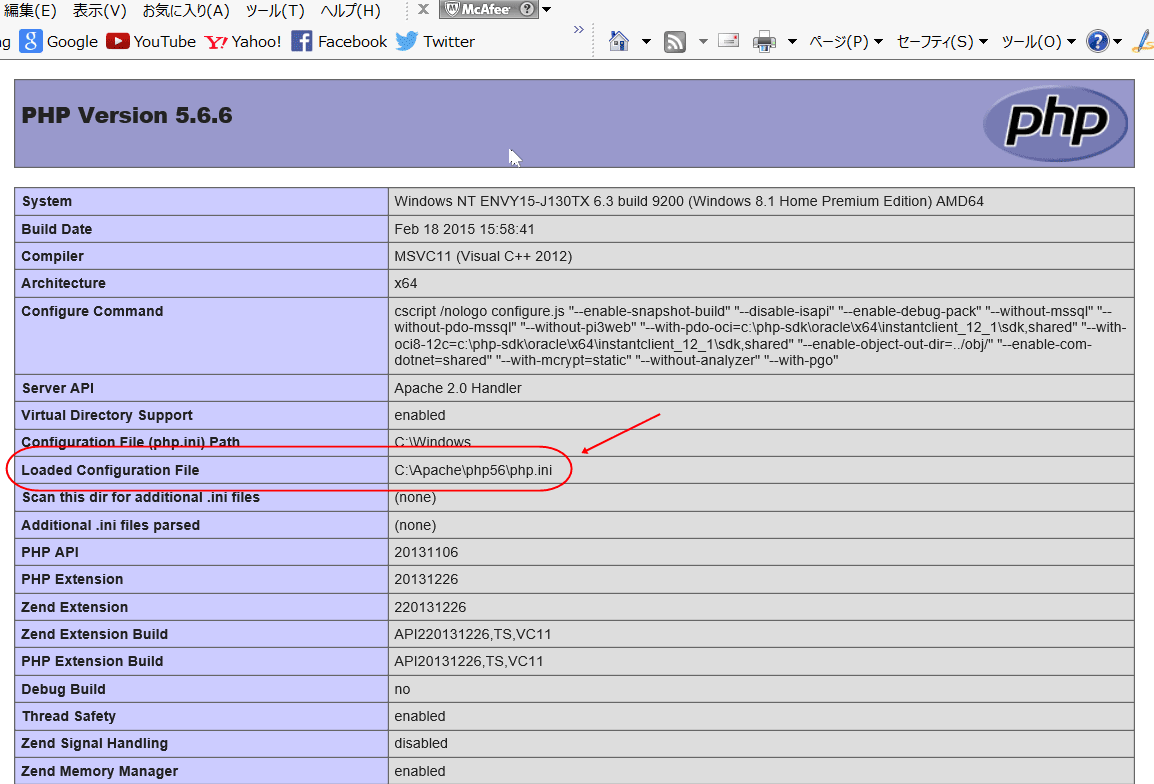1154x784 pixels.
Task: Show more favorites with chevron overflow
Action: 578,30
